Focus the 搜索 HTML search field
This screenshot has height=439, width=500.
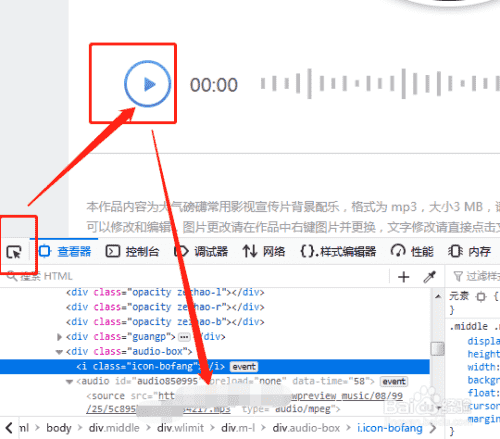pyautogui.click(x=197, y=276)
